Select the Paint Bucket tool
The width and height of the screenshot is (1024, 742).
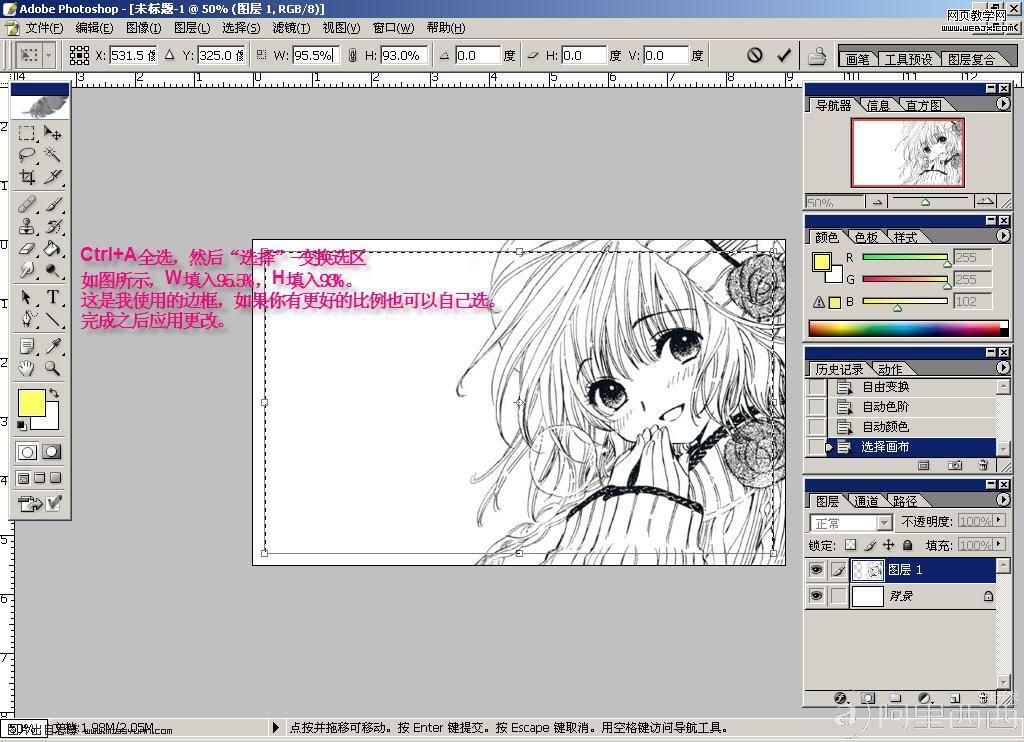point(53,249)
